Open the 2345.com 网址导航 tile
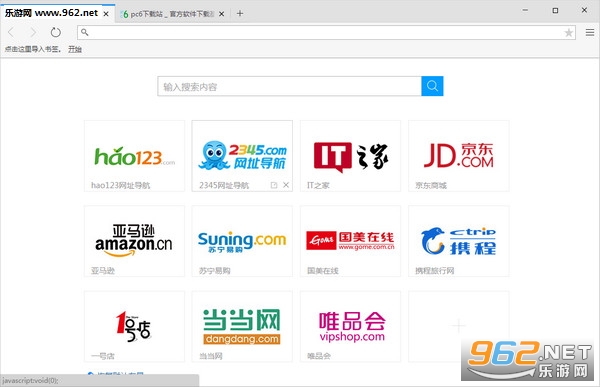Image resolution: width=600 pixels, height=387 pixels. 242,156
